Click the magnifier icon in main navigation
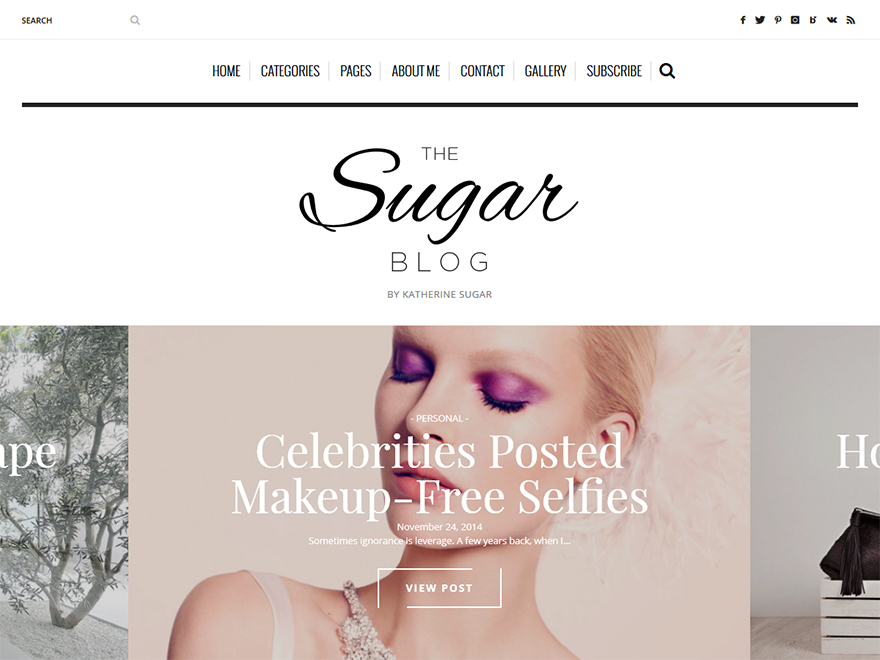 [x=667, y=71]
